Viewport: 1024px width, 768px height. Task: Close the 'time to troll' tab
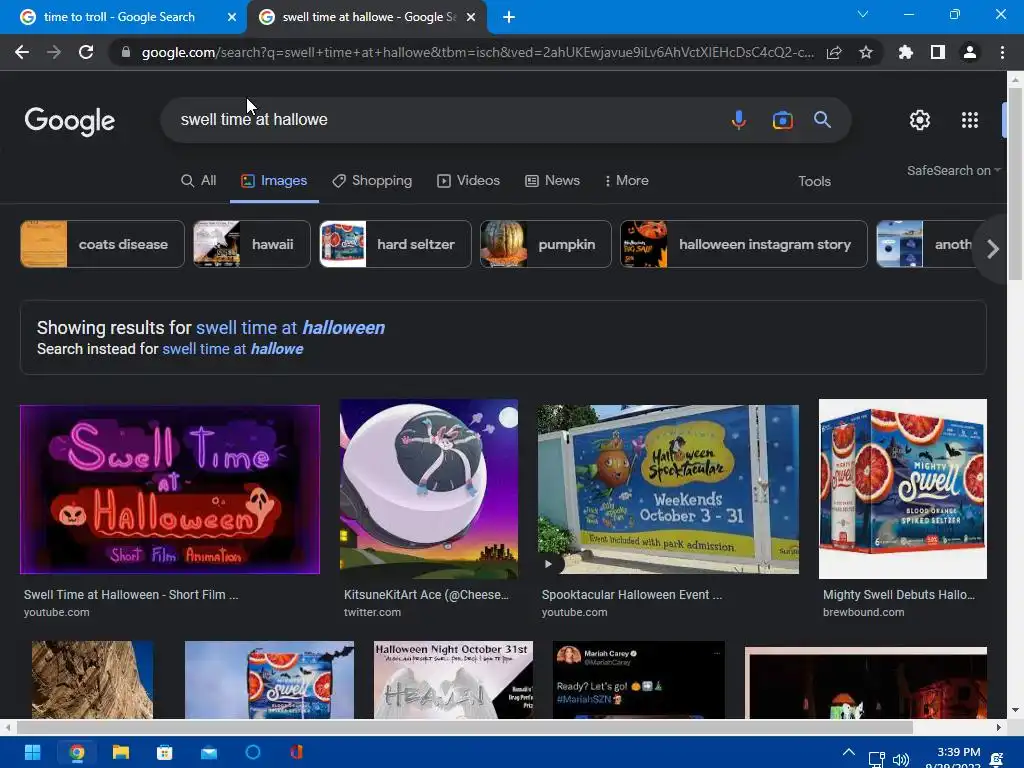[x=232, y=17]
